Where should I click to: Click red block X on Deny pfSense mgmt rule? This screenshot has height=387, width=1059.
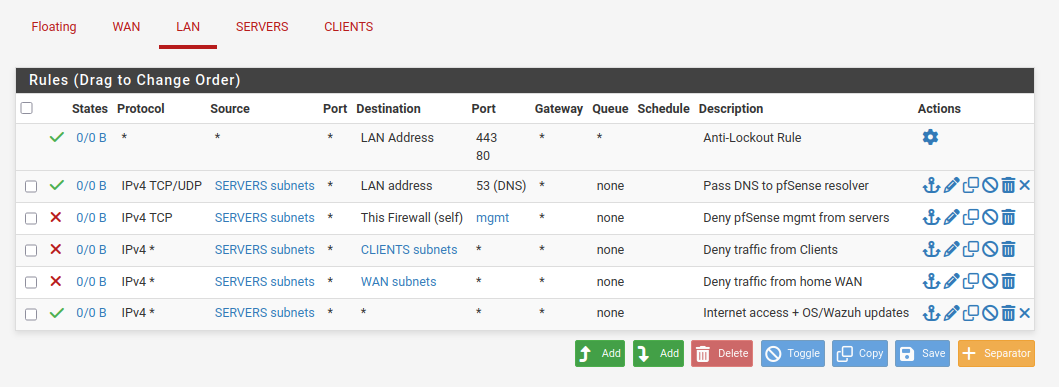tap(56, 217)
